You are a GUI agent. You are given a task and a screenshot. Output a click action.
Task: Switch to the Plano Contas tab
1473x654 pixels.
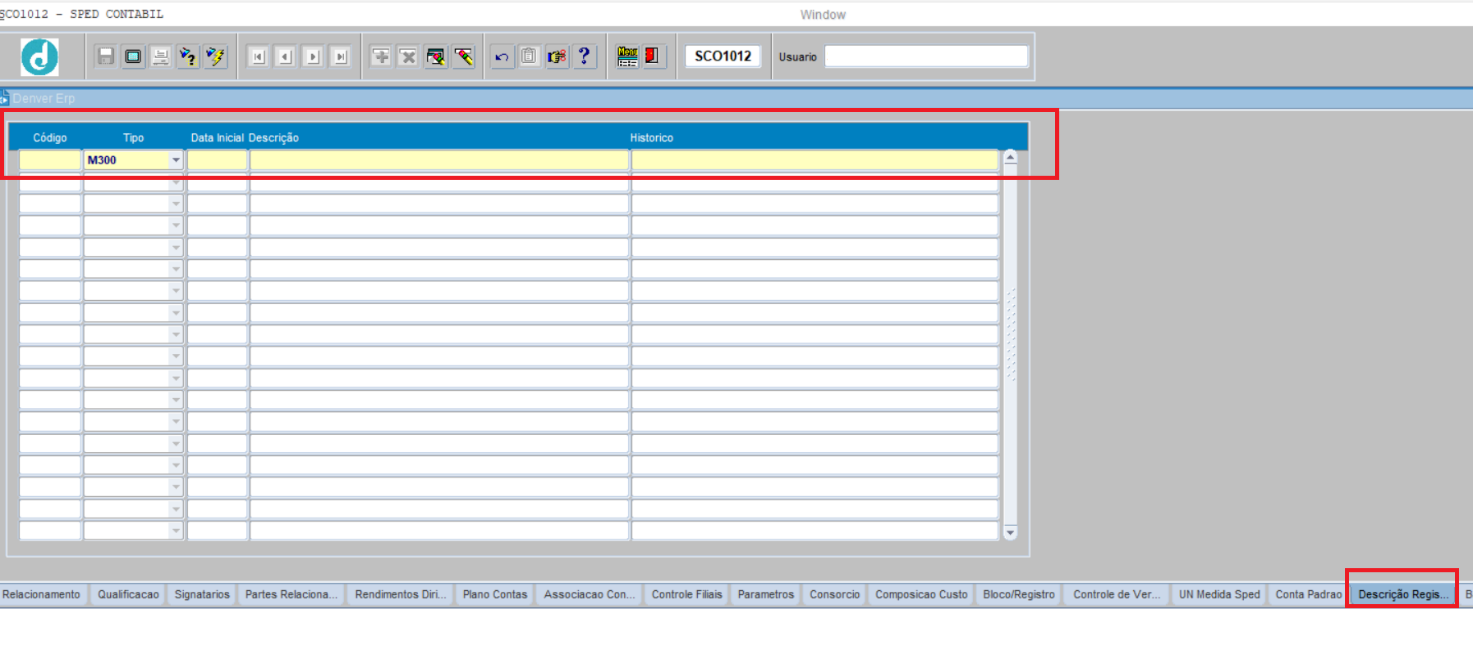pos(494,594)
